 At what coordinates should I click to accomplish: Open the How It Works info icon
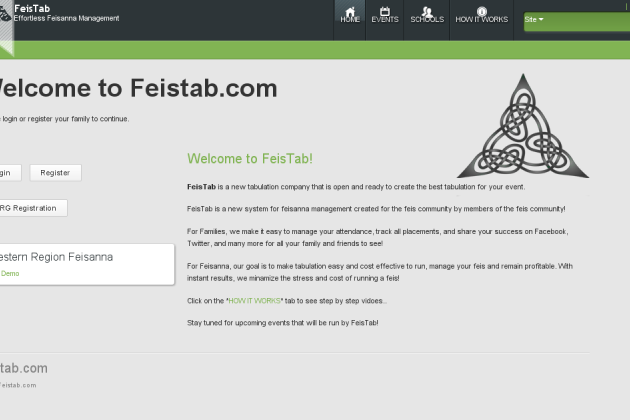[x=482, y=11]
